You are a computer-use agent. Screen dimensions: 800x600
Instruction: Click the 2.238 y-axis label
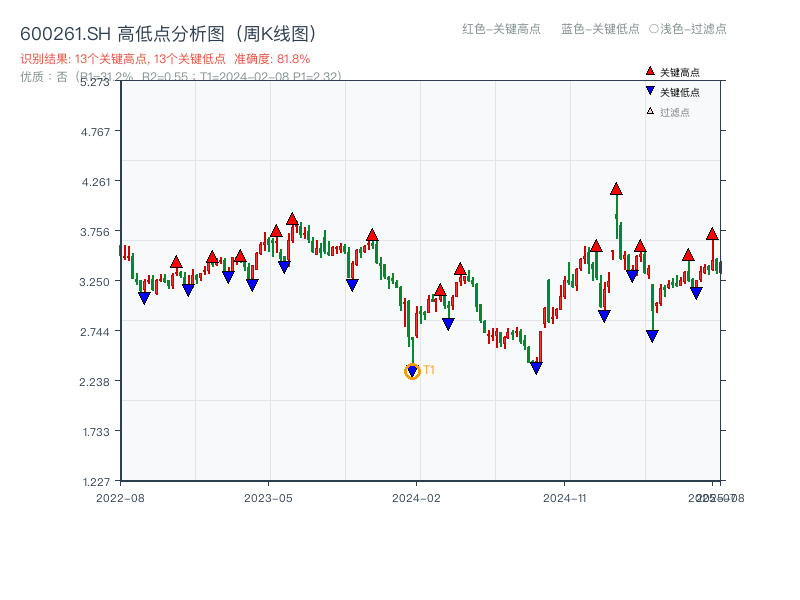pyautogui.click(x=94, y=382)
